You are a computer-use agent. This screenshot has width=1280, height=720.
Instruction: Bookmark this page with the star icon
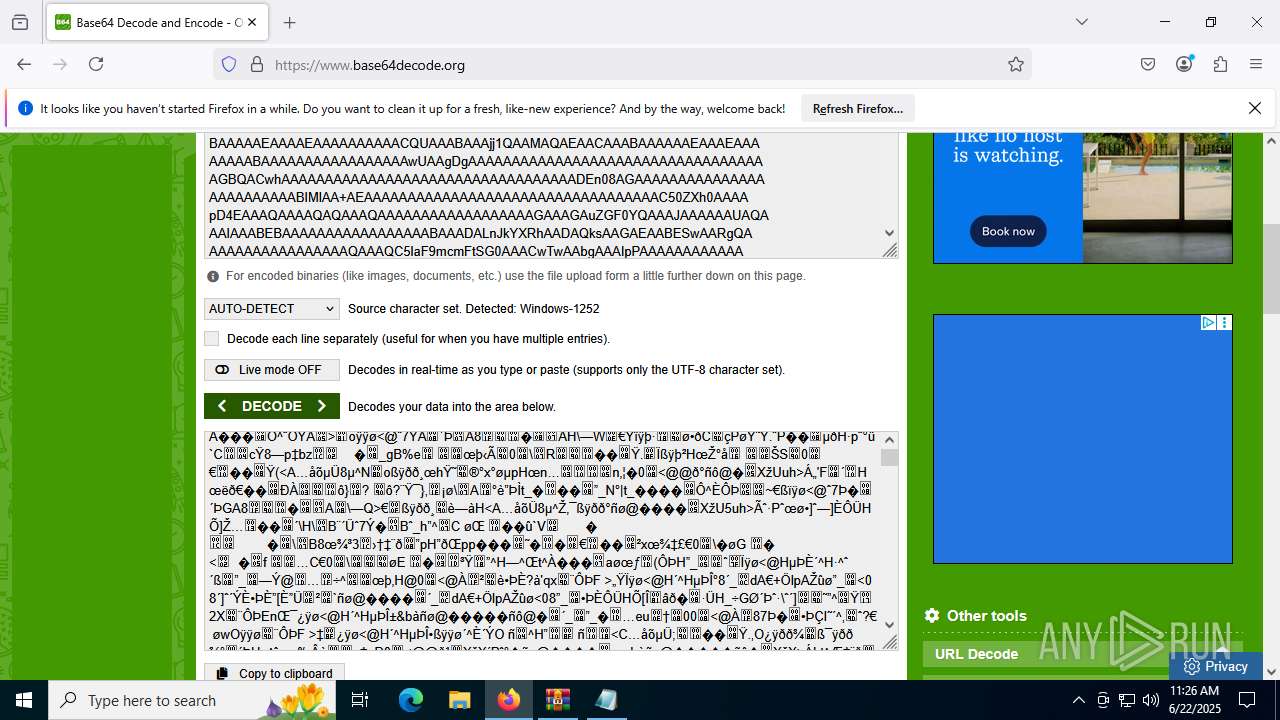coord(1016,65)
